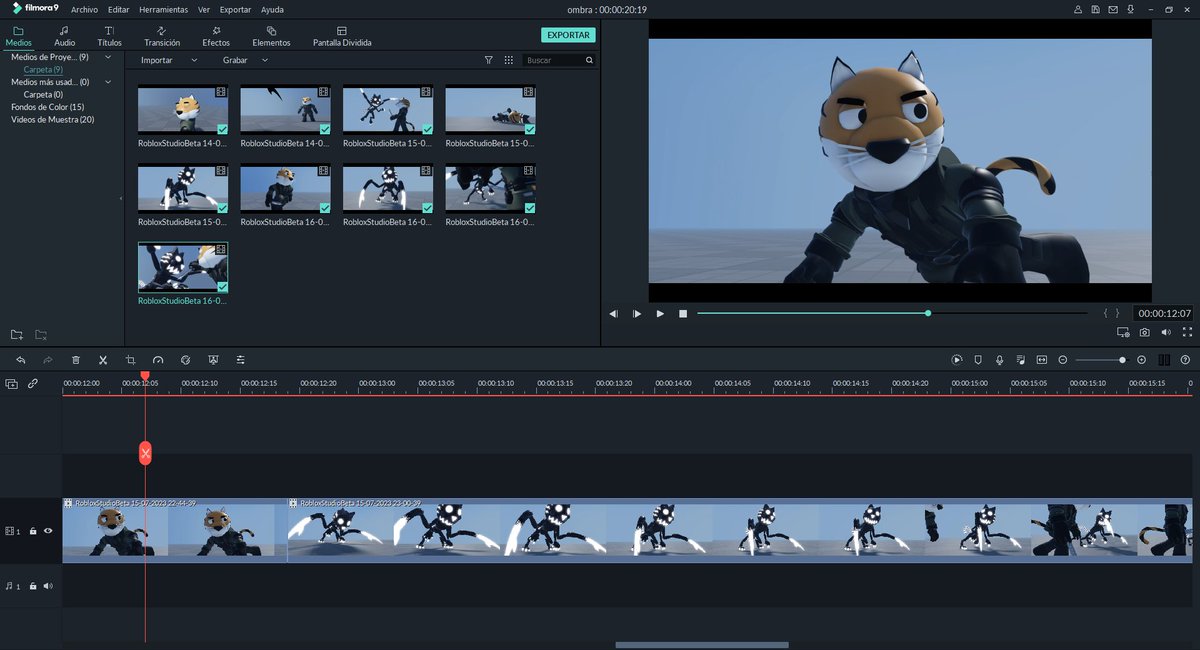The width and height of the screenshot is (1200, 650).
Task: Stop playback with the stop button
Action: [x=683, y=313]
